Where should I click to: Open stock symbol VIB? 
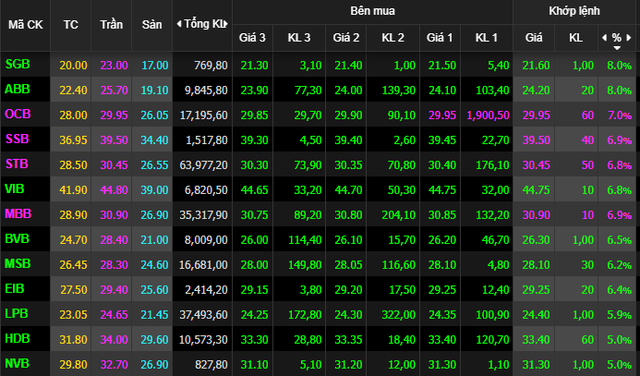14,189
